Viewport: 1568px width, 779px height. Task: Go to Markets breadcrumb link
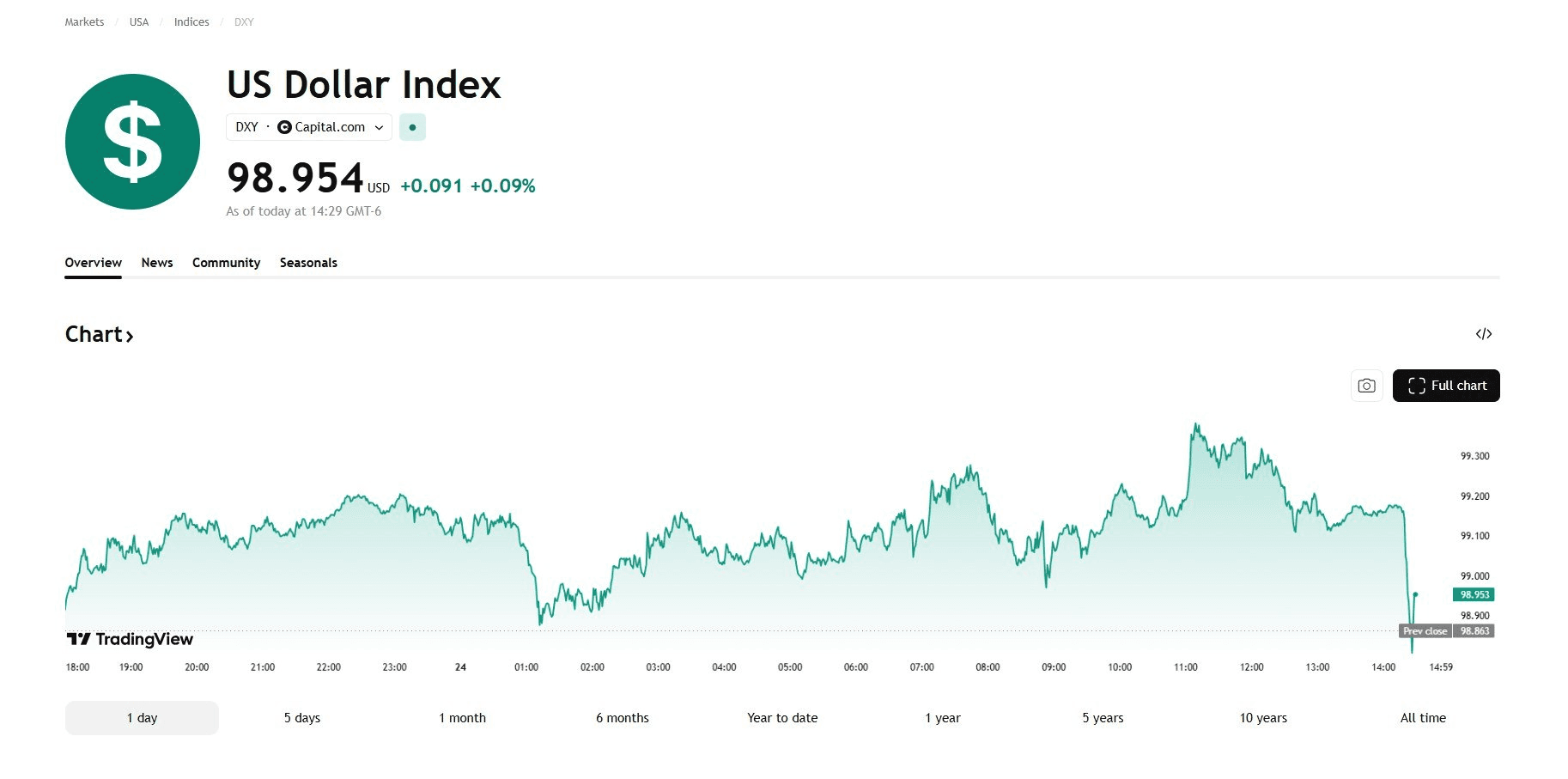tap(84, 22)
